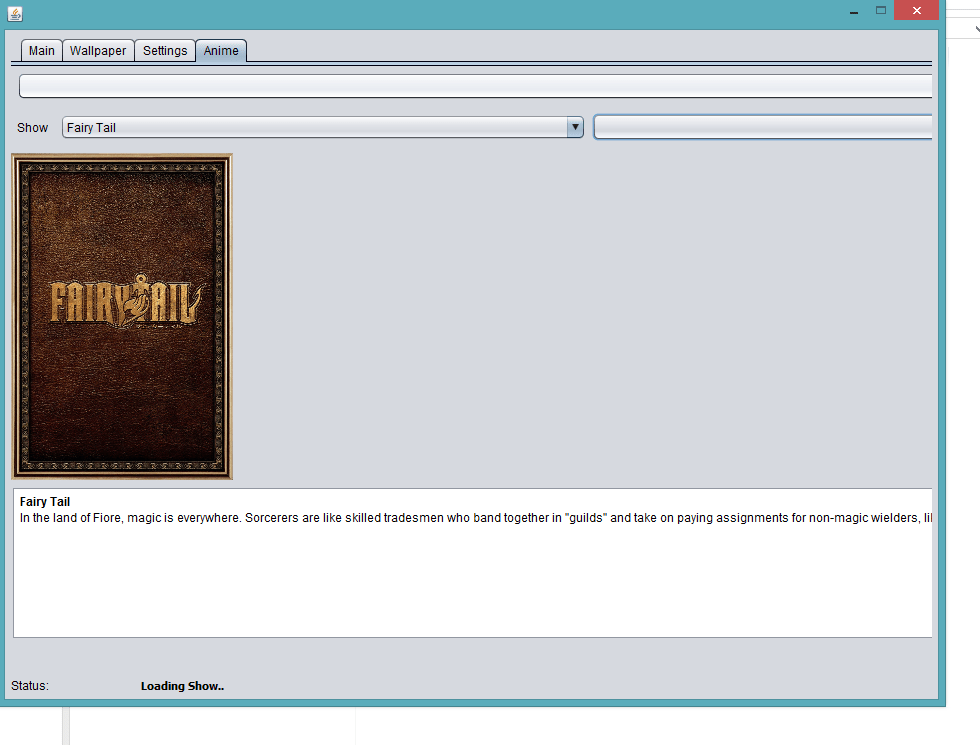
Task: Select the Anime tab
Action: coord(221,51)
